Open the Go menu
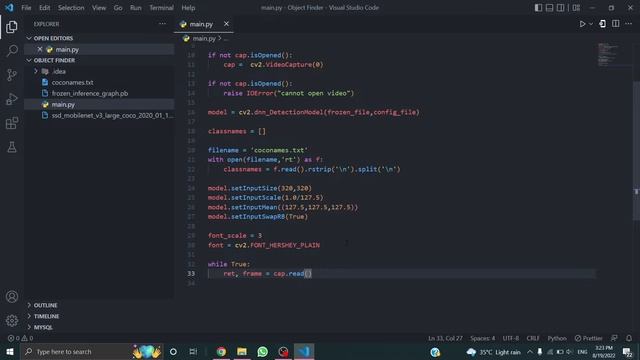This screenshot has width=640, height=360. click(118, 8)
